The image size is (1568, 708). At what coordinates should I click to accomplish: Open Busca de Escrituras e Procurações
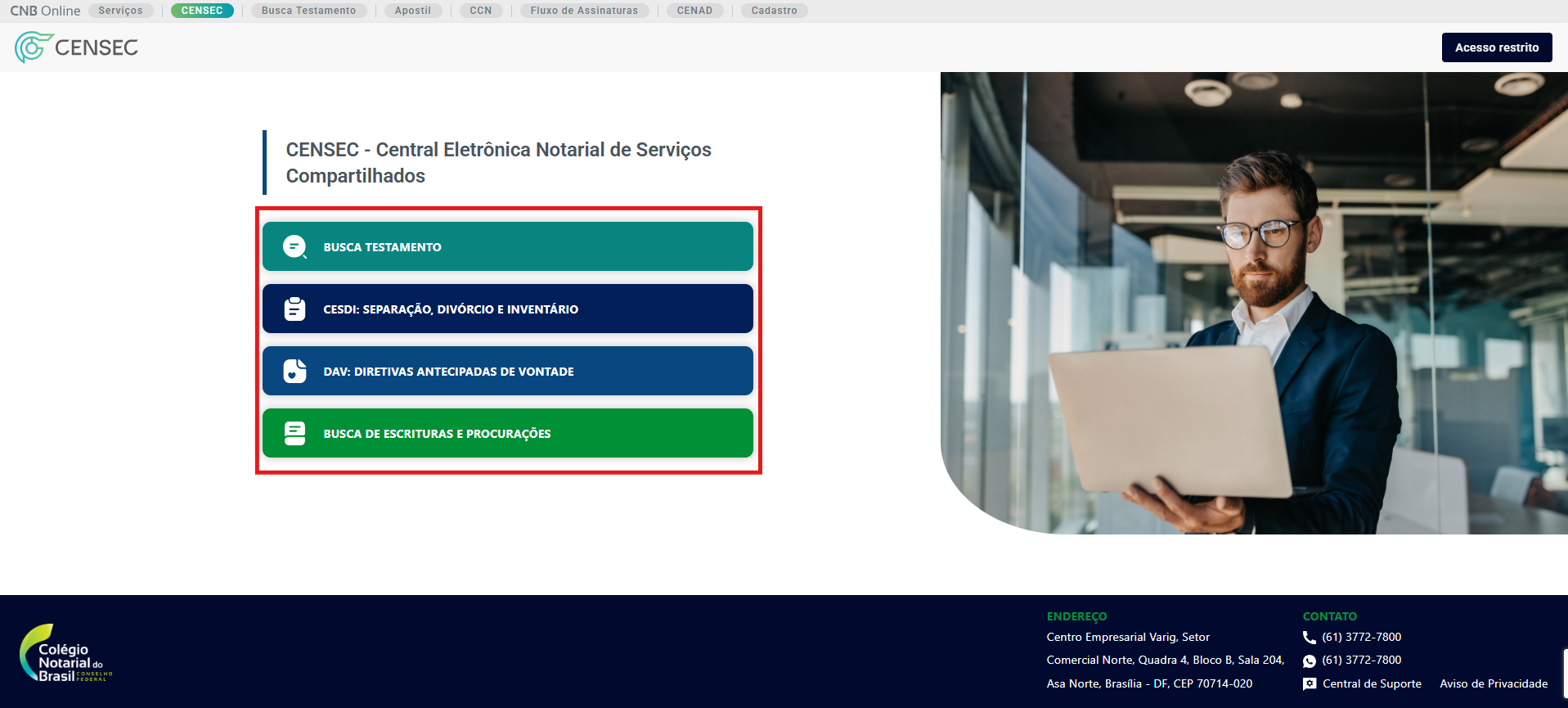[507, 433]
